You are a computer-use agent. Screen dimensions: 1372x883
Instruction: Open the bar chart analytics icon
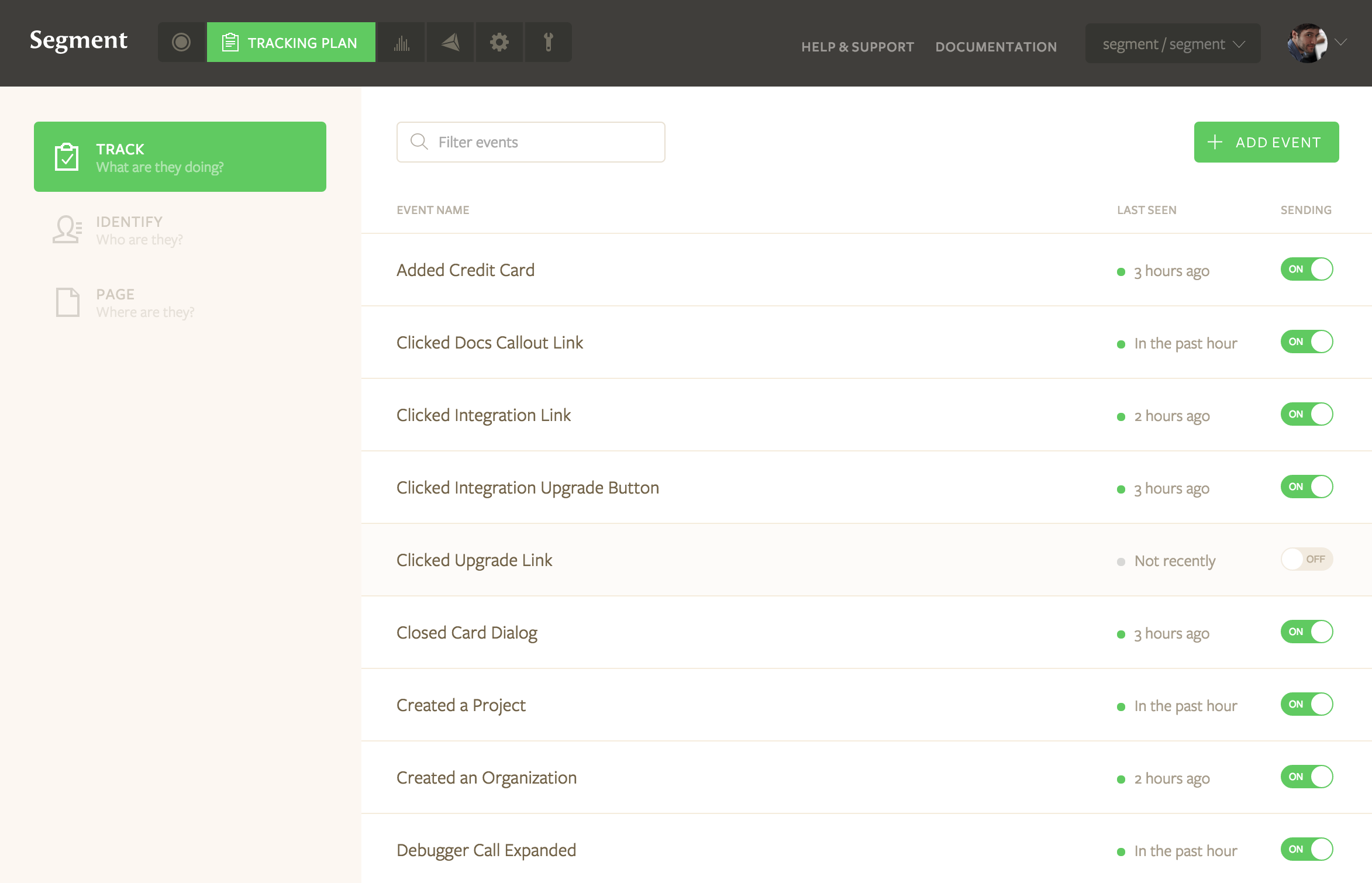[x=401, y=42]
